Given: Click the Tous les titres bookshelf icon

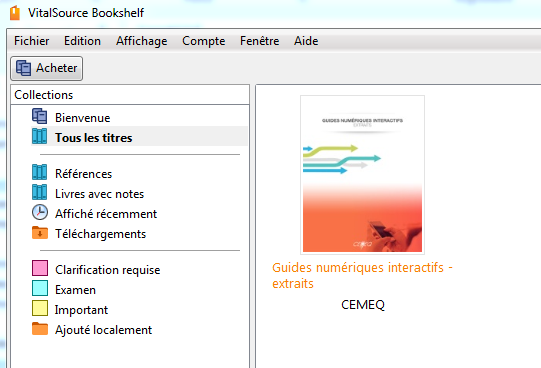Looking at the screenshot, I should [x=40, y=136].
